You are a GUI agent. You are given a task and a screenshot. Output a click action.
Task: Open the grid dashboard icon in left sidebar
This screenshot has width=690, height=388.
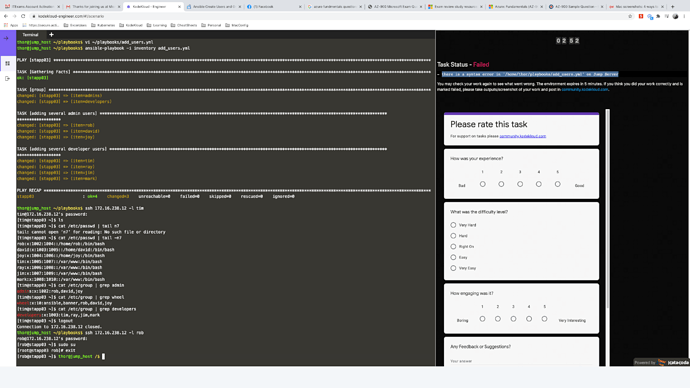(x=7, y=63)
